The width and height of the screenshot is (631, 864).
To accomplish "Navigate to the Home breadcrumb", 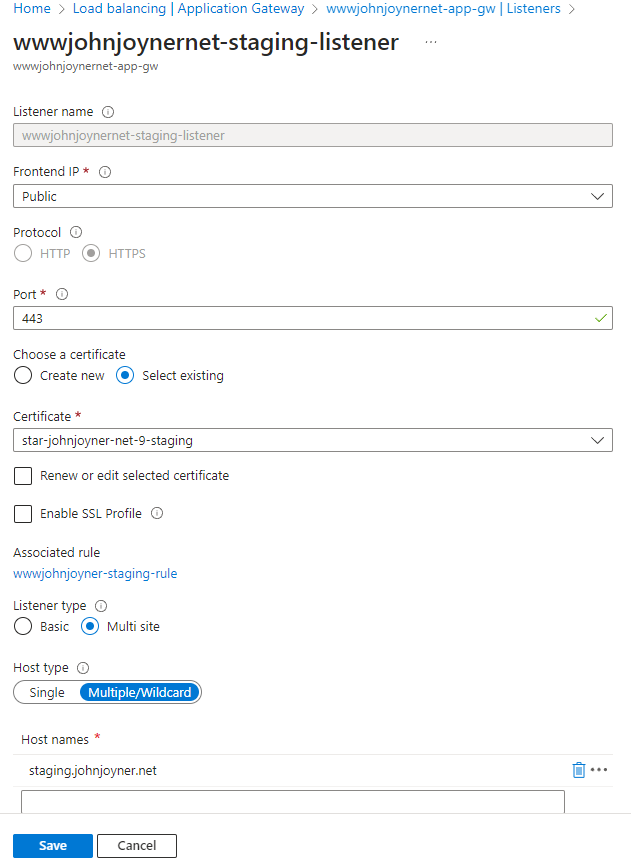I will point(32,9).
